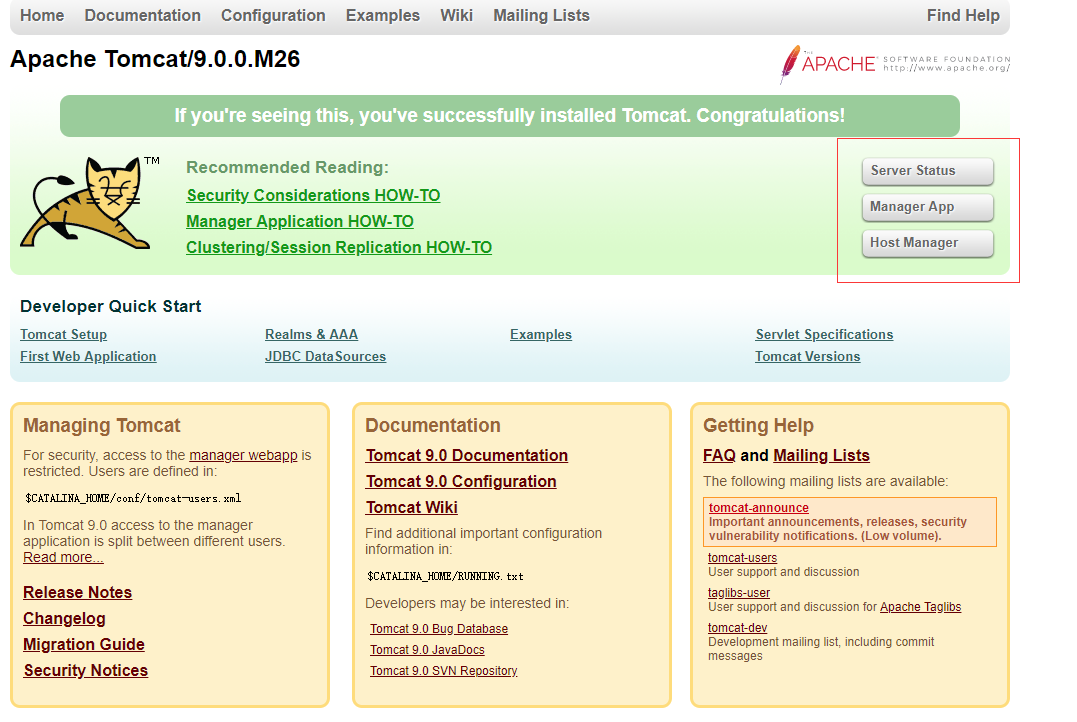Click the Managing Tomcat heading

point(102,426)
